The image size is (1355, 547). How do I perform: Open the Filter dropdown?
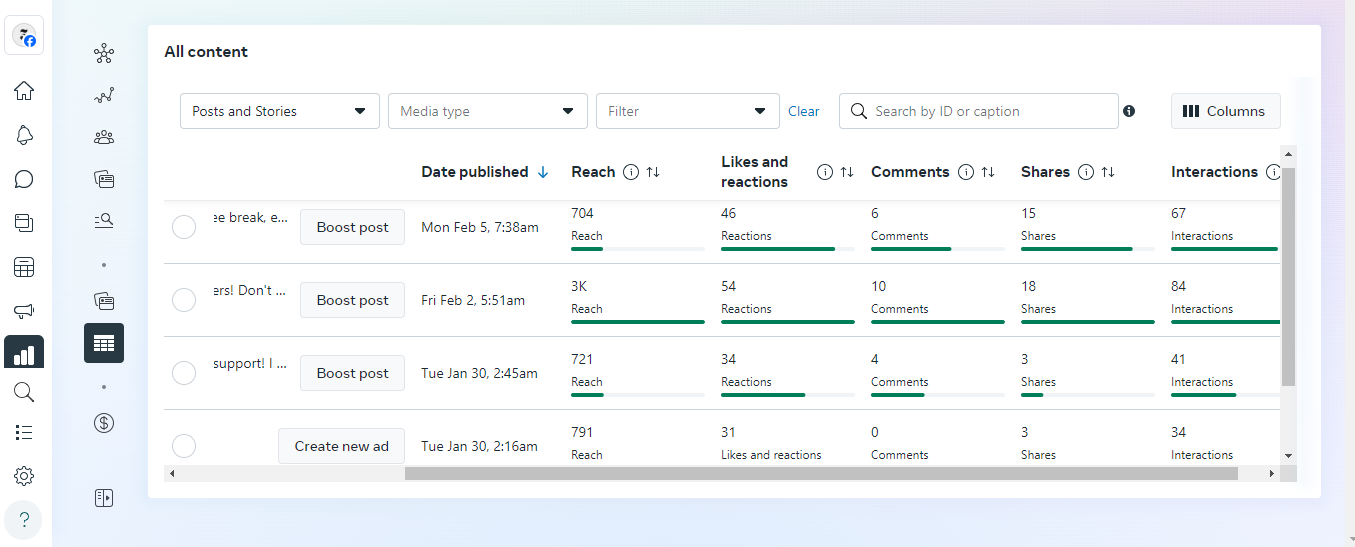point(687,111)
